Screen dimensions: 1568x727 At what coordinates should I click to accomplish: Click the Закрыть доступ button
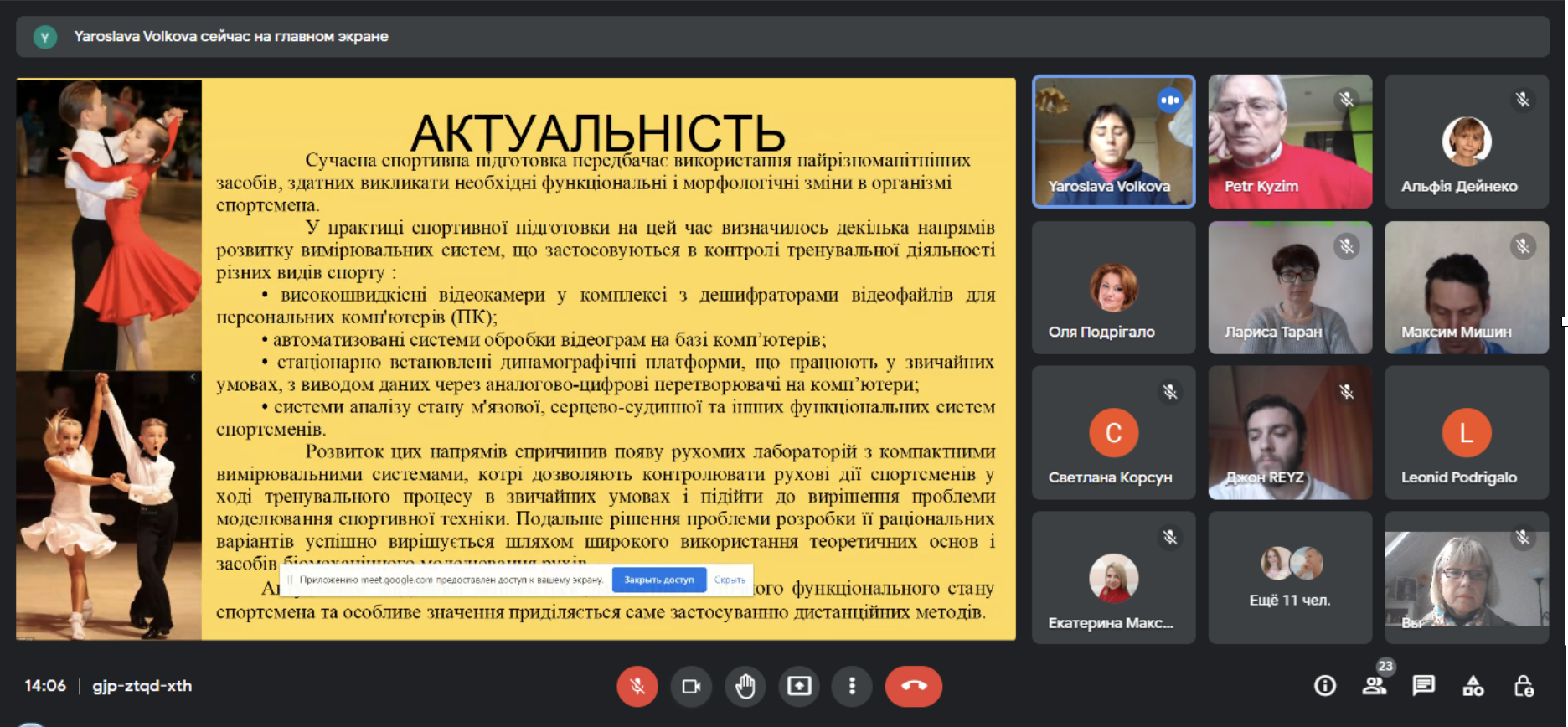659,580
